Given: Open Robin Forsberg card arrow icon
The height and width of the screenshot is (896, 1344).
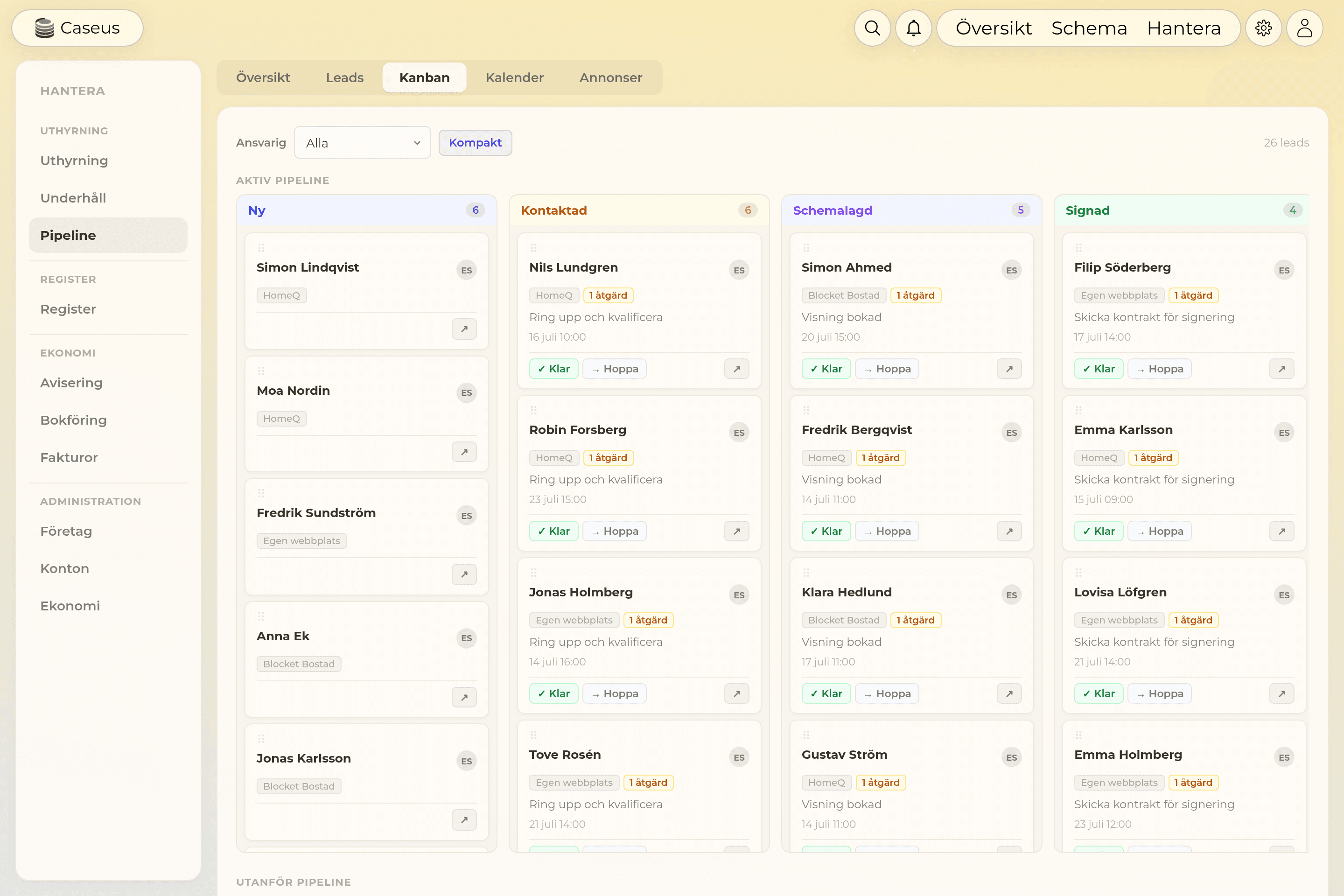Looking at the screenshot, I should pos(736,531).
